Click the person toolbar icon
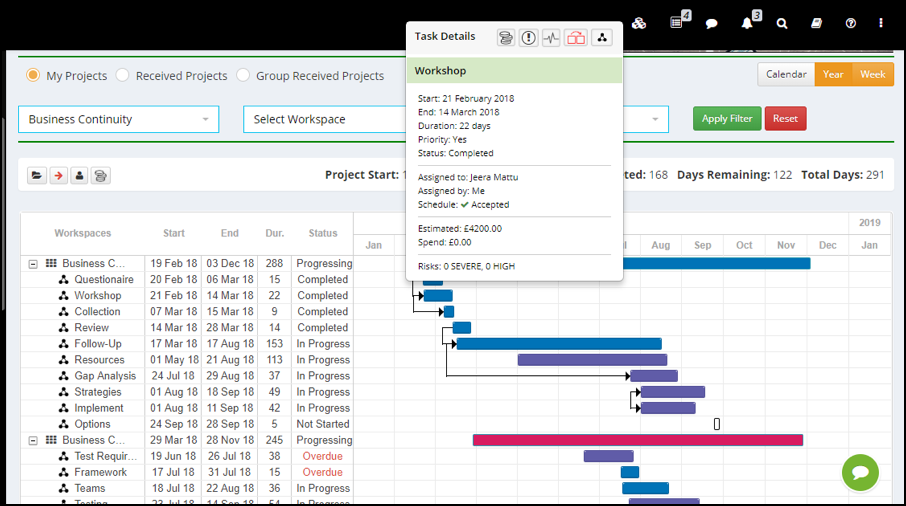 79,175
